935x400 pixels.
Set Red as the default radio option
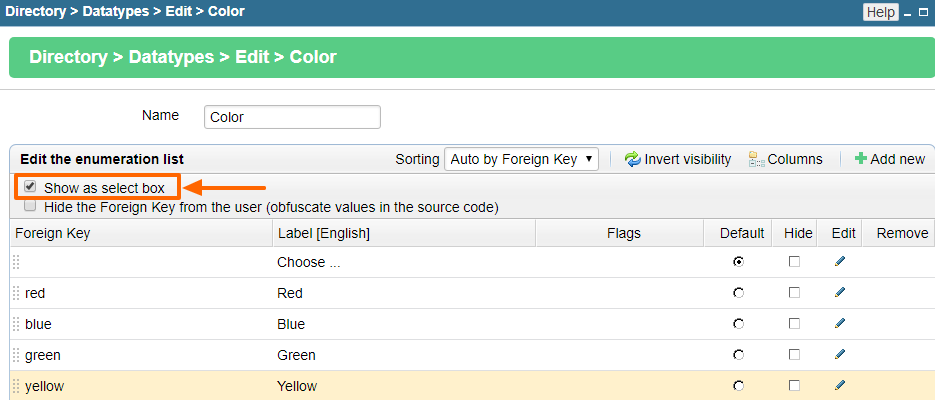pos(739,293)
